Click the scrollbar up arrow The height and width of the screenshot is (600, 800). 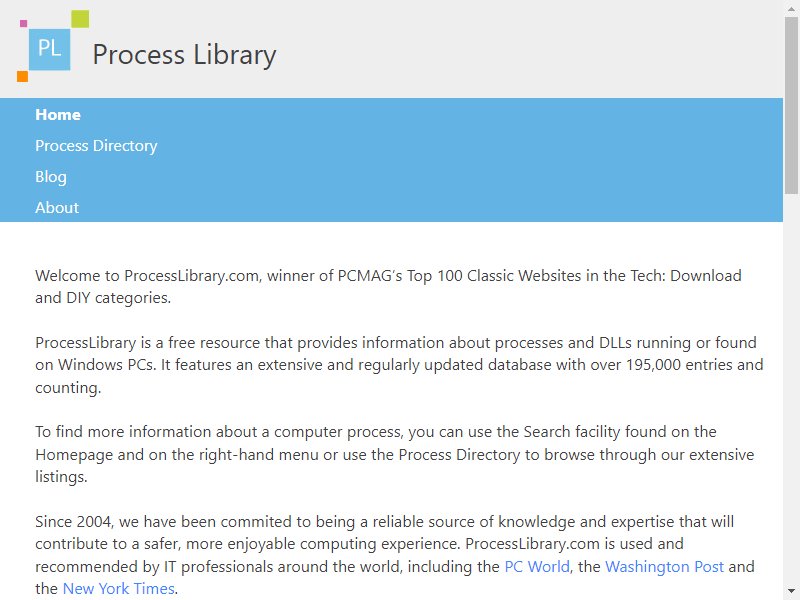[791, 8]
